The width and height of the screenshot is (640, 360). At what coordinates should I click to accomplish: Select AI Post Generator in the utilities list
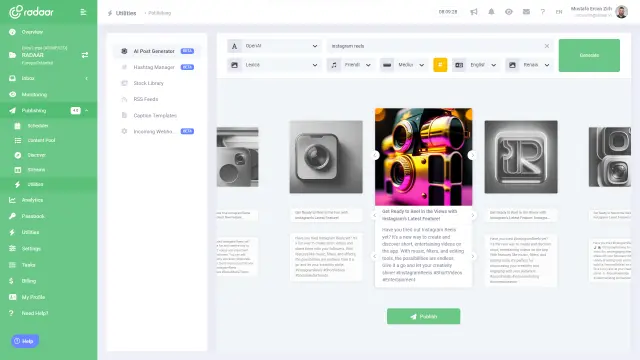157,51
